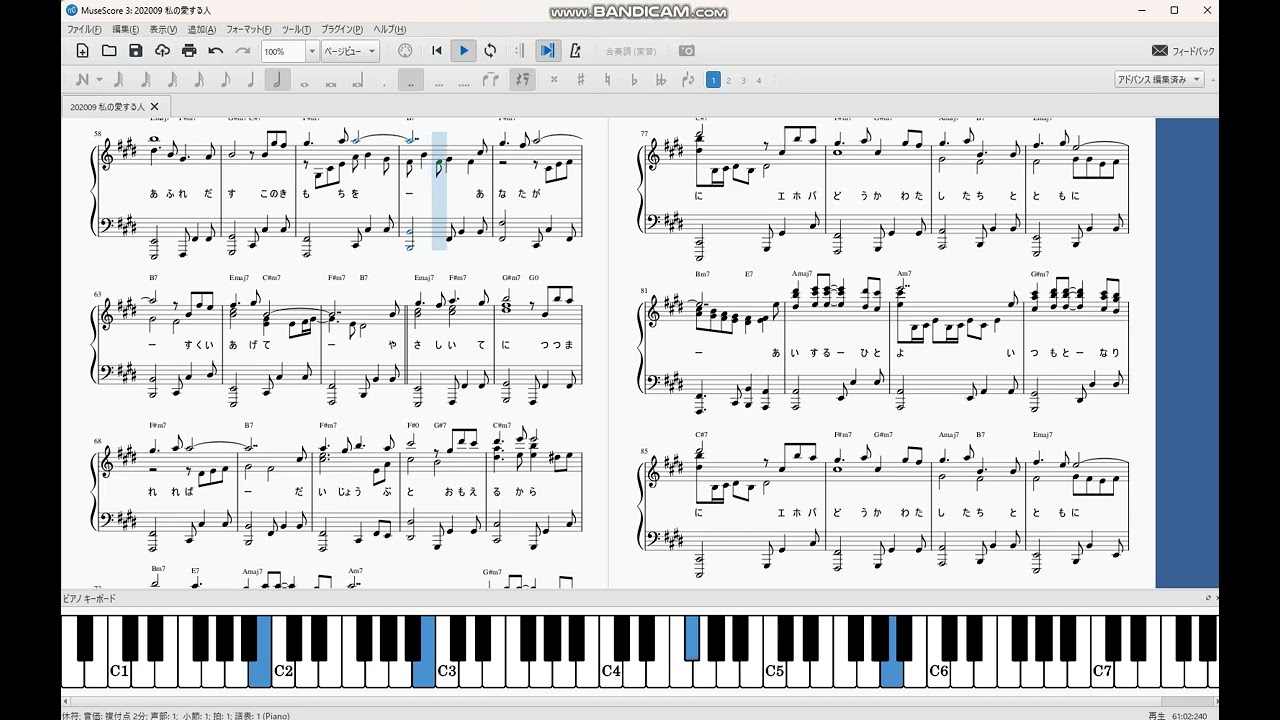The width and height of the screenshot is (1280, 720).
Task: Apply a natural accidental
Action: click(607, 80)
